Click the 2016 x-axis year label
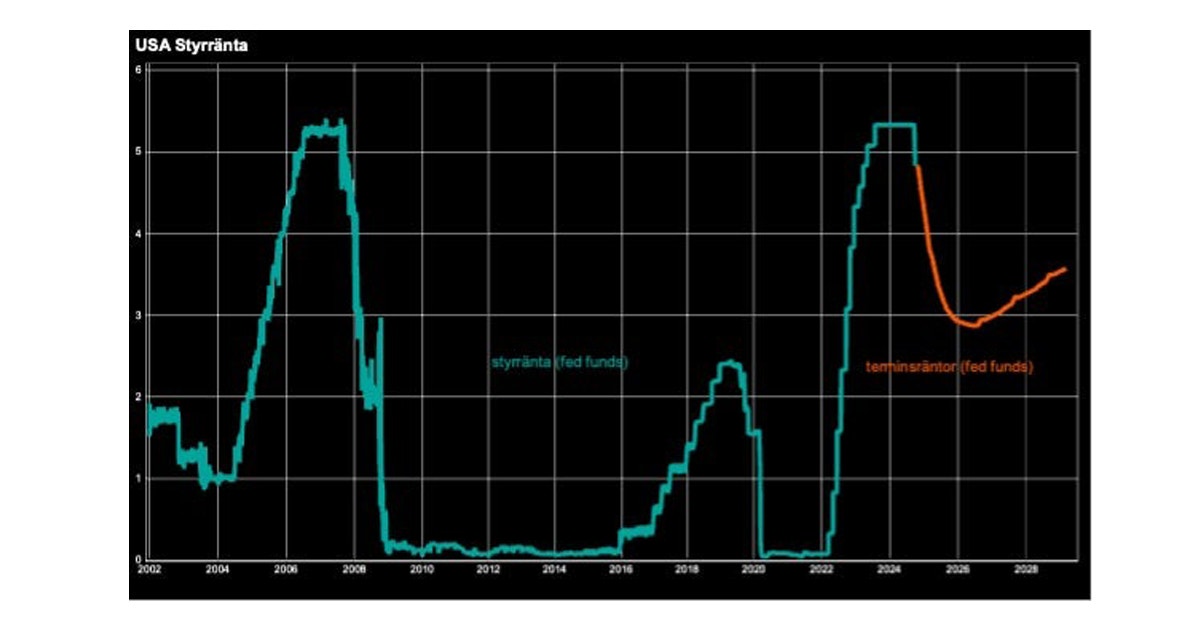This screenshot has width=1200, height=630. (x=620, y=570)
